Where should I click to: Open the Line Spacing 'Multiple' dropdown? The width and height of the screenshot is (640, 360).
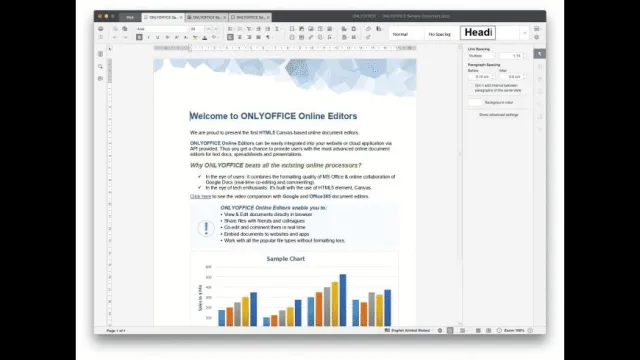click(x=481, y=56)
